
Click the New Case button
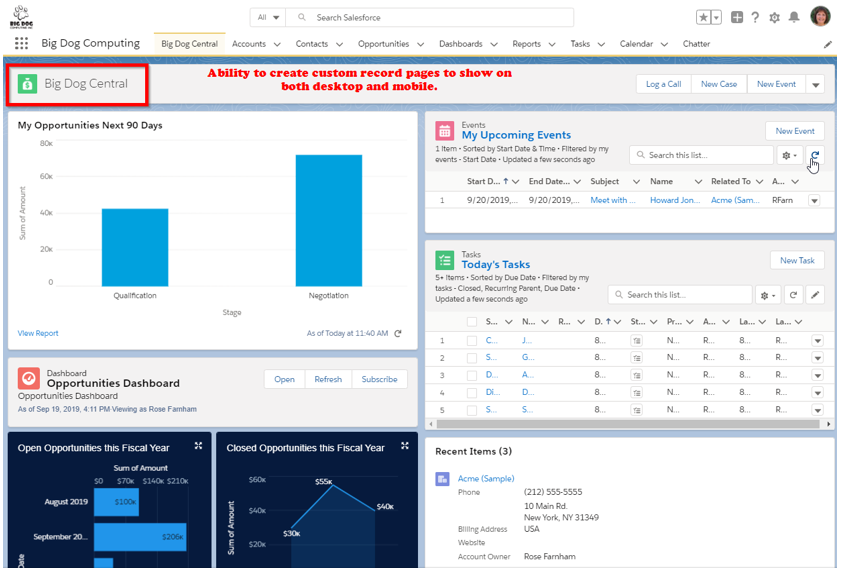[x=719, y=85]
